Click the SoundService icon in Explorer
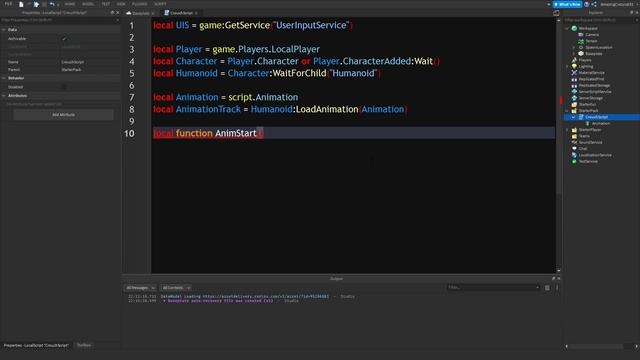This screenshot has width=640, height=360. (x=574, y=142)
